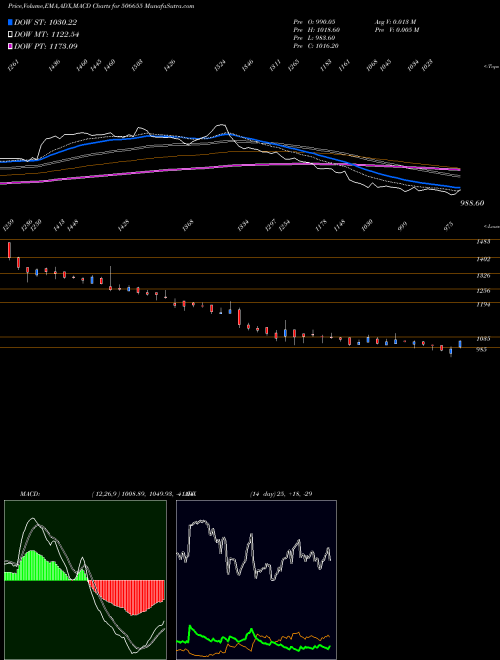Select the 'DOW PT: 1173.09' legend text
The width and height of the screenshot is (500, 660).
click(46, 46)
